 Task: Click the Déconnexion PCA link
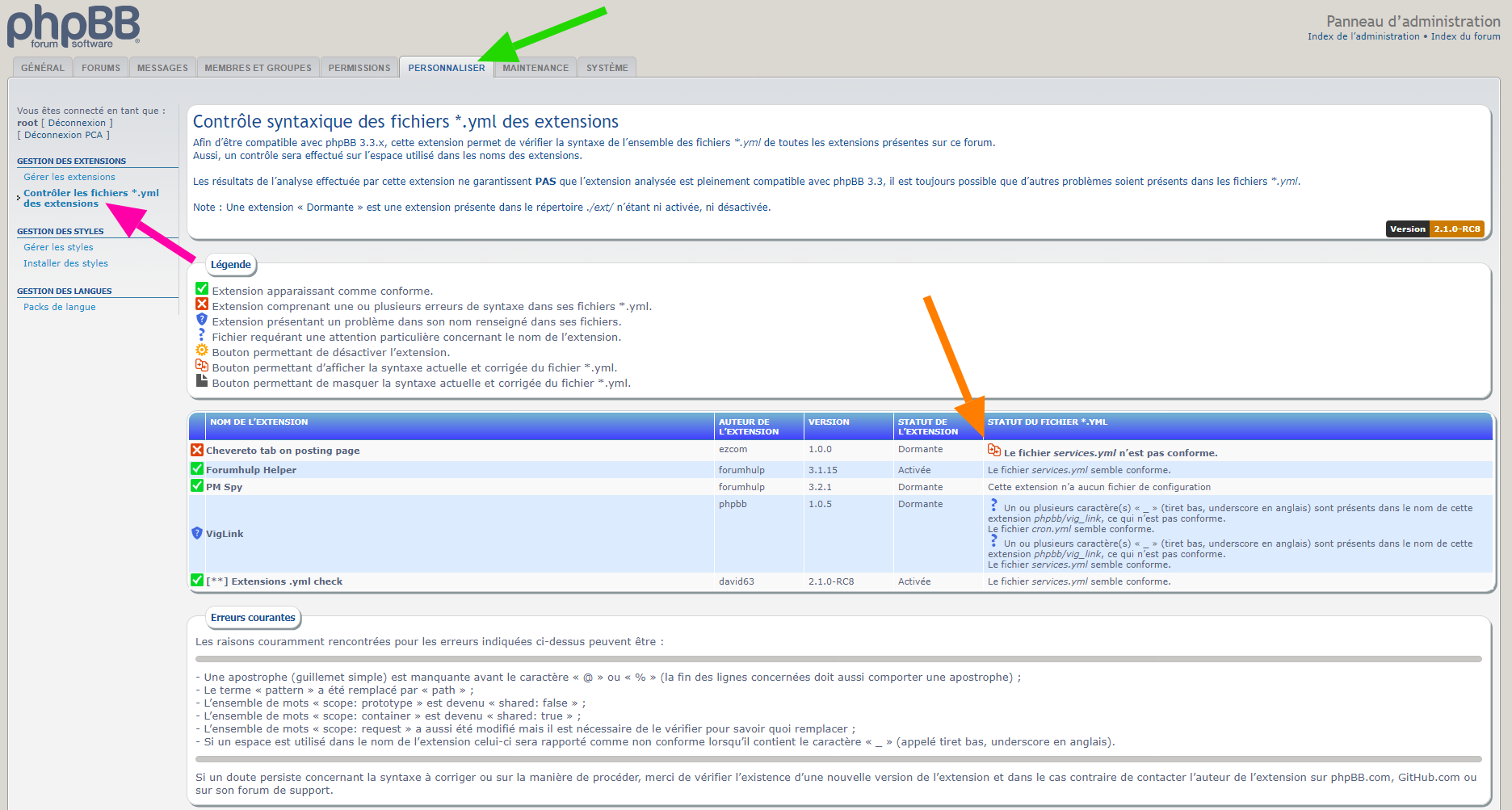tap(63, 135)
